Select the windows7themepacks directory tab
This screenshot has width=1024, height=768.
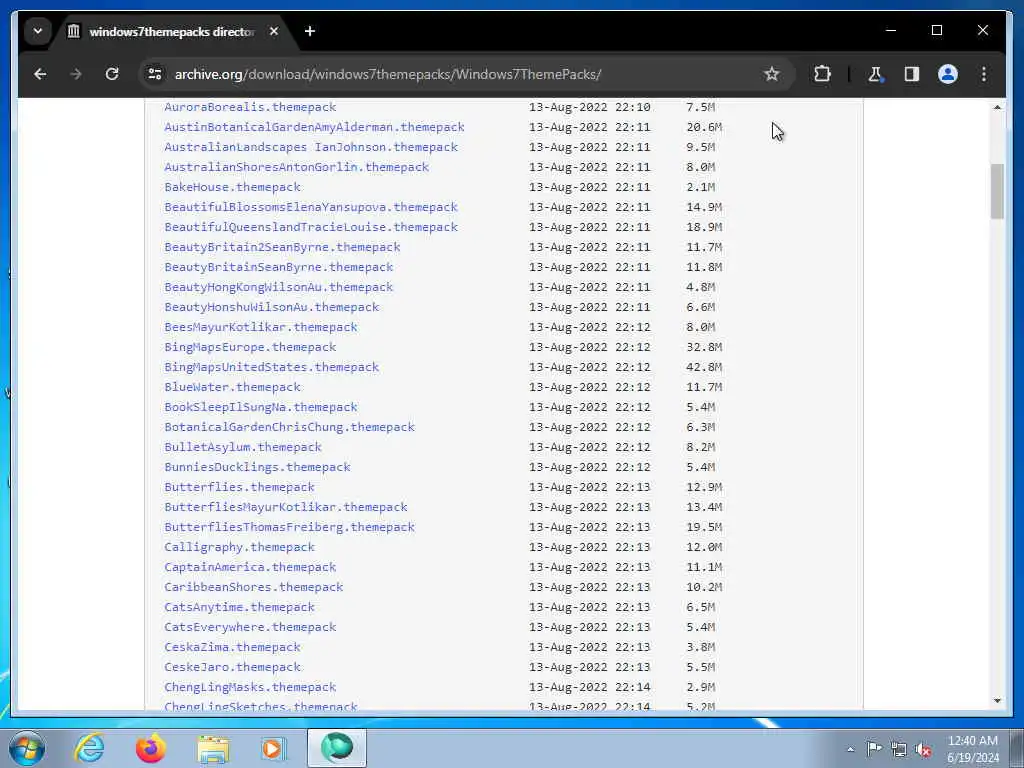tap(173, 31)
